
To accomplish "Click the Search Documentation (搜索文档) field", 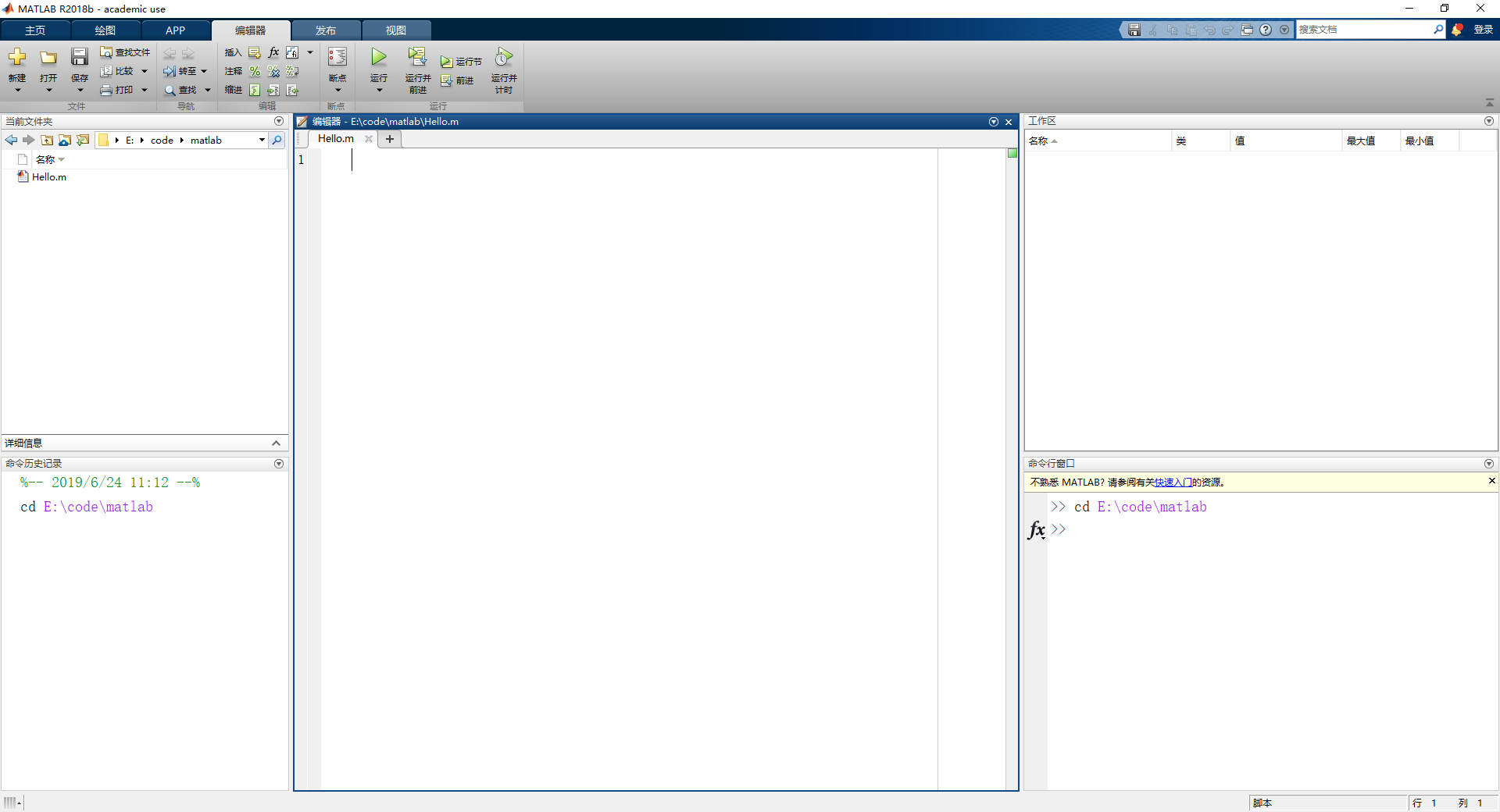I will (1363, 30).
